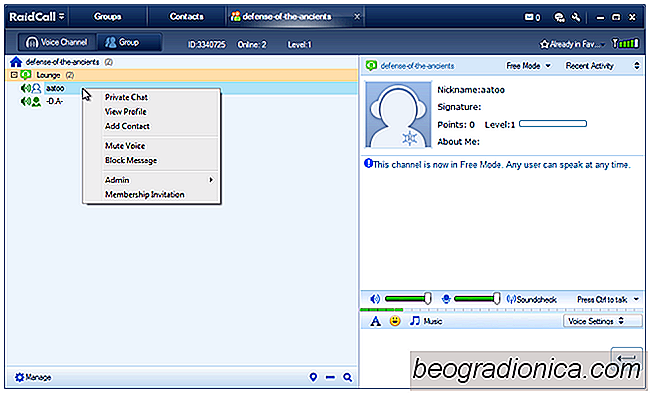Choose Add Contact from the context menu
650x393 pixels.
click(x=127, y=126)
